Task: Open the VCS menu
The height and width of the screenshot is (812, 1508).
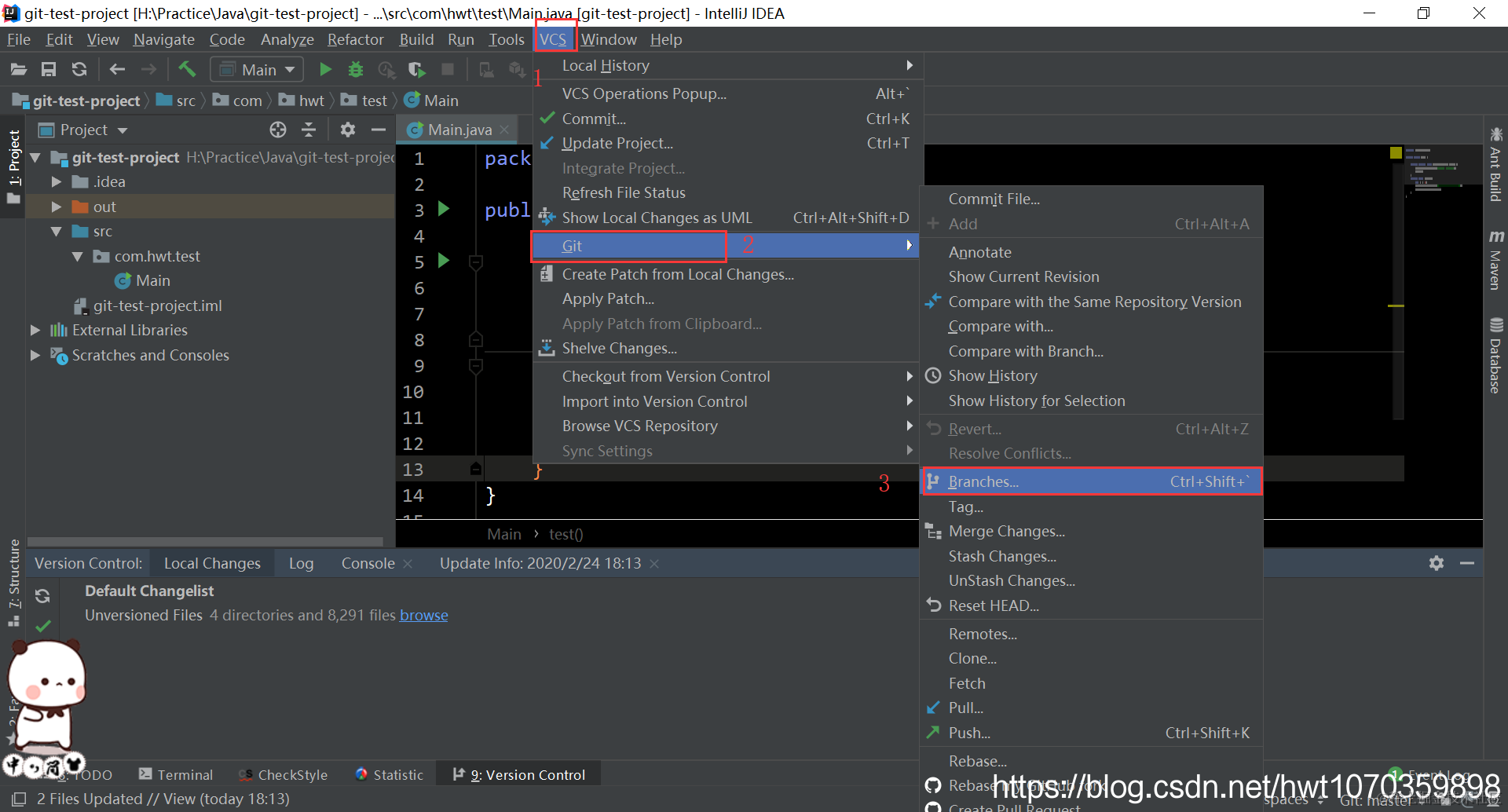Action: pyautogui.click(x=553, y=39)
